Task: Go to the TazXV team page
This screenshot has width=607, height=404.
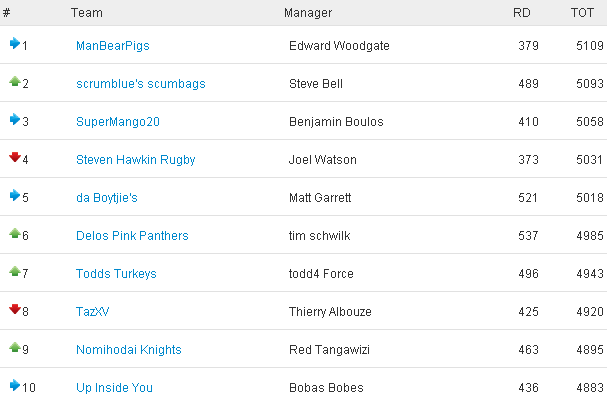Action: 93,312
